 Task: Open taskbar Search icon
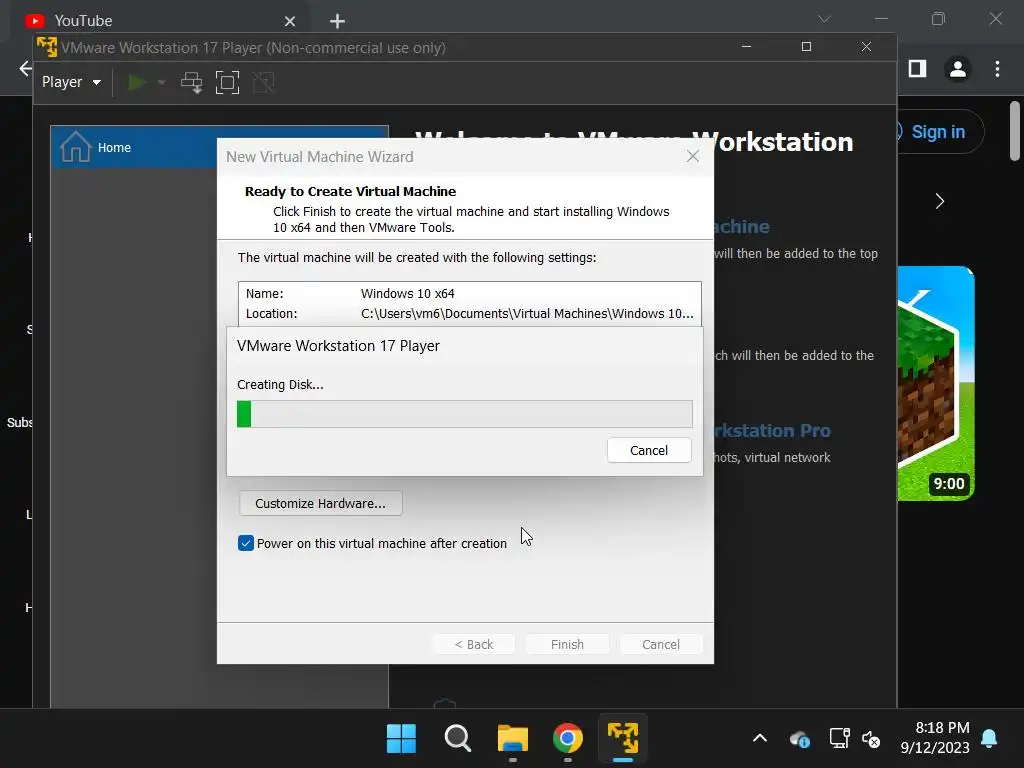[457, 739]
